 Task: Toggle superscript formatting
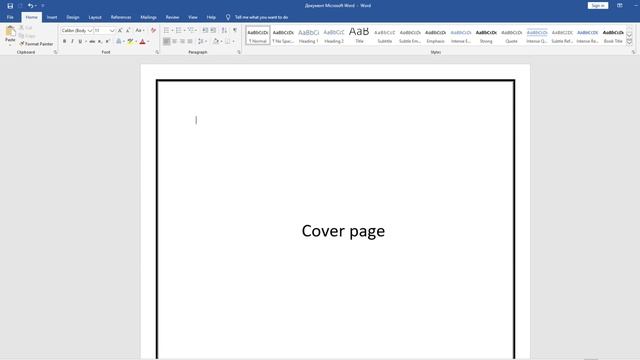coord(108,41)
